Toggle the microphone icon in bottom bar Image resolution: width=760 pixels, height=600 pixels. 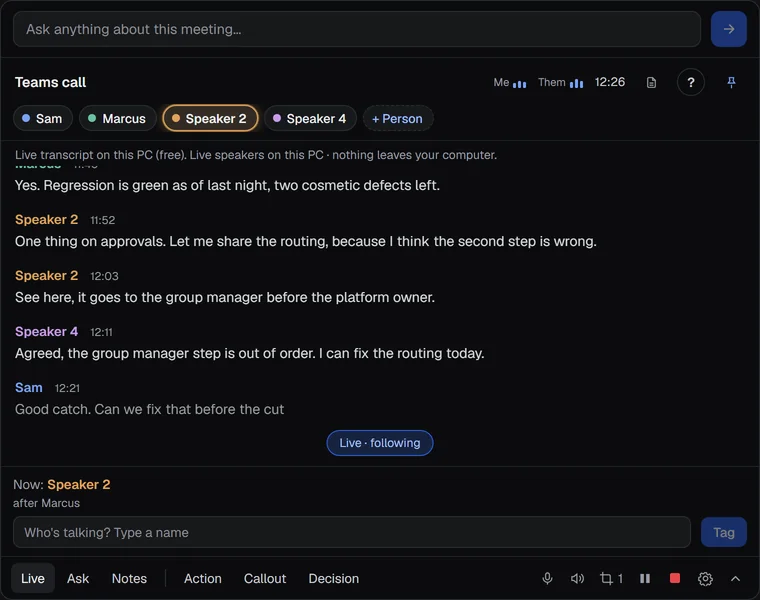[x=547, y=578]
